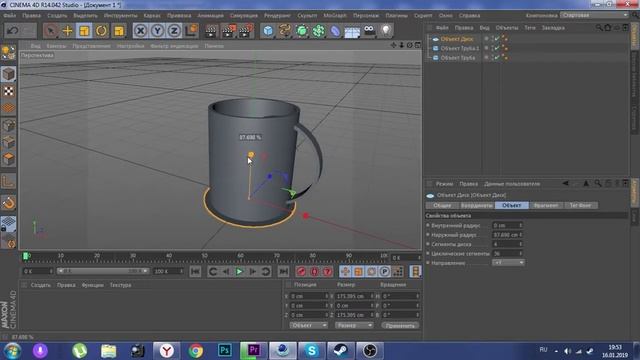Select Points mode in left palette
640x360 pixels.
(8, 125)
